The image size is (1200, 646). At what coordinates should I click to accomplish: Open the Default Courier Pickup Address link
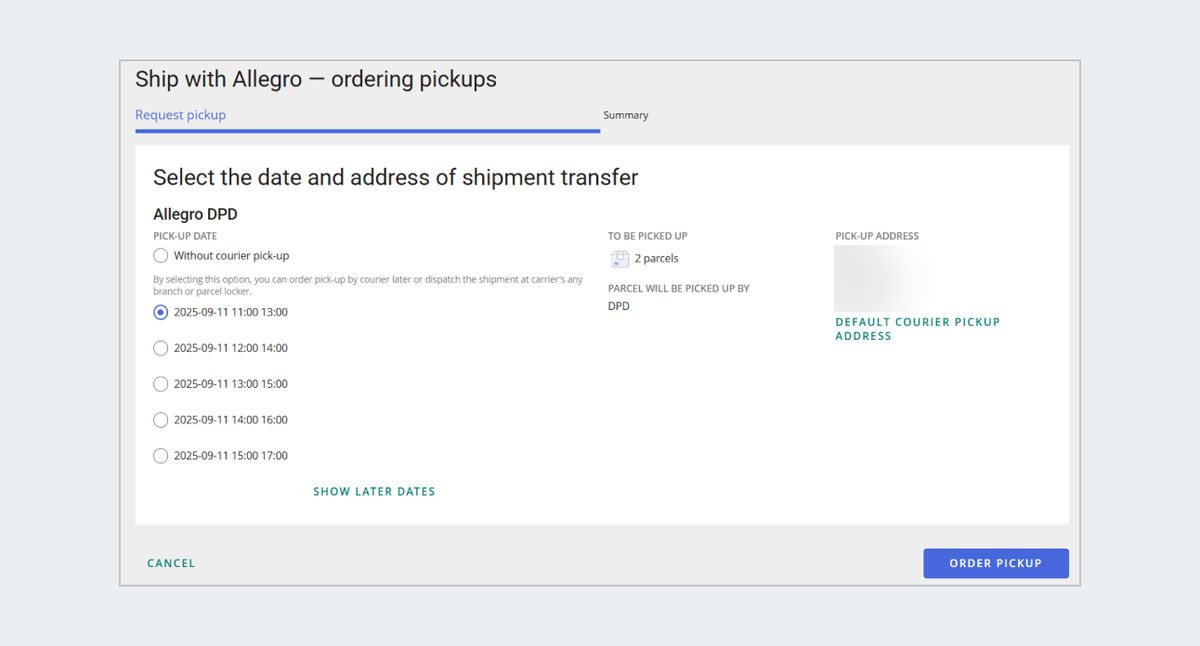click(x=917, y=329)
